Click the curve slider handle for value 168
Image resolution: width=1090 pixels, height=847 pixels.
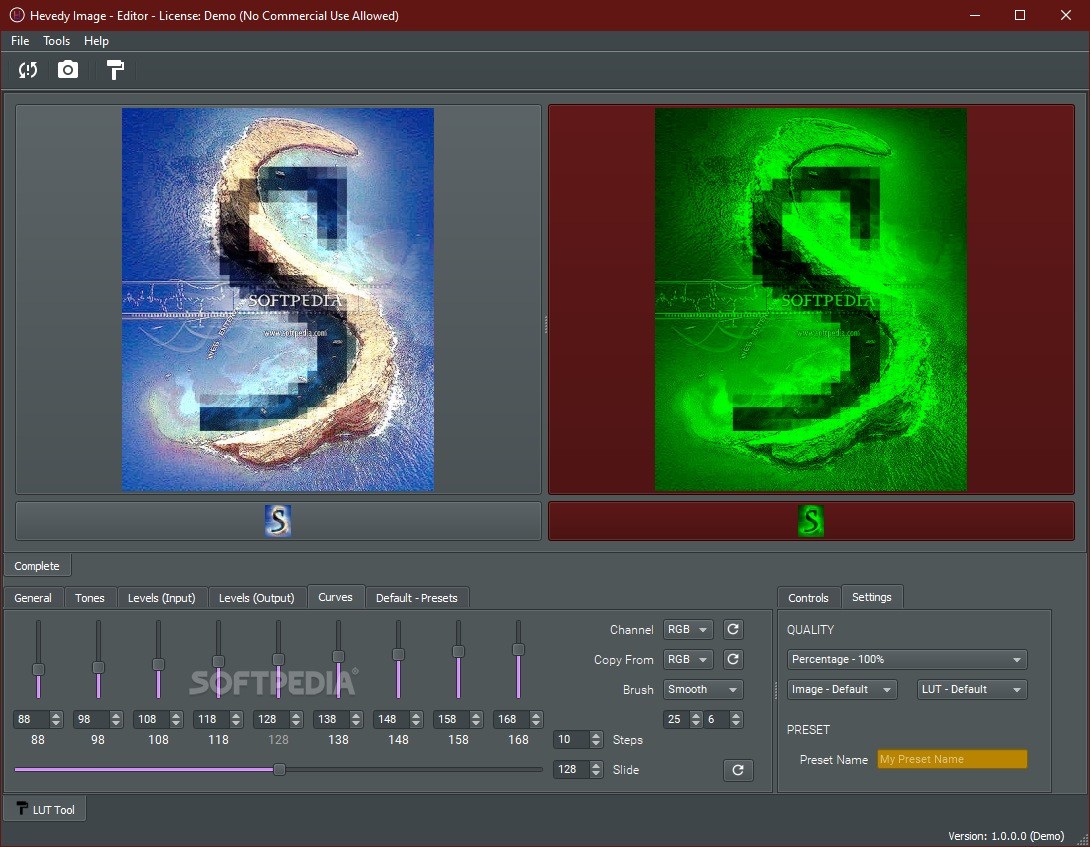click(x=518, y=650)
